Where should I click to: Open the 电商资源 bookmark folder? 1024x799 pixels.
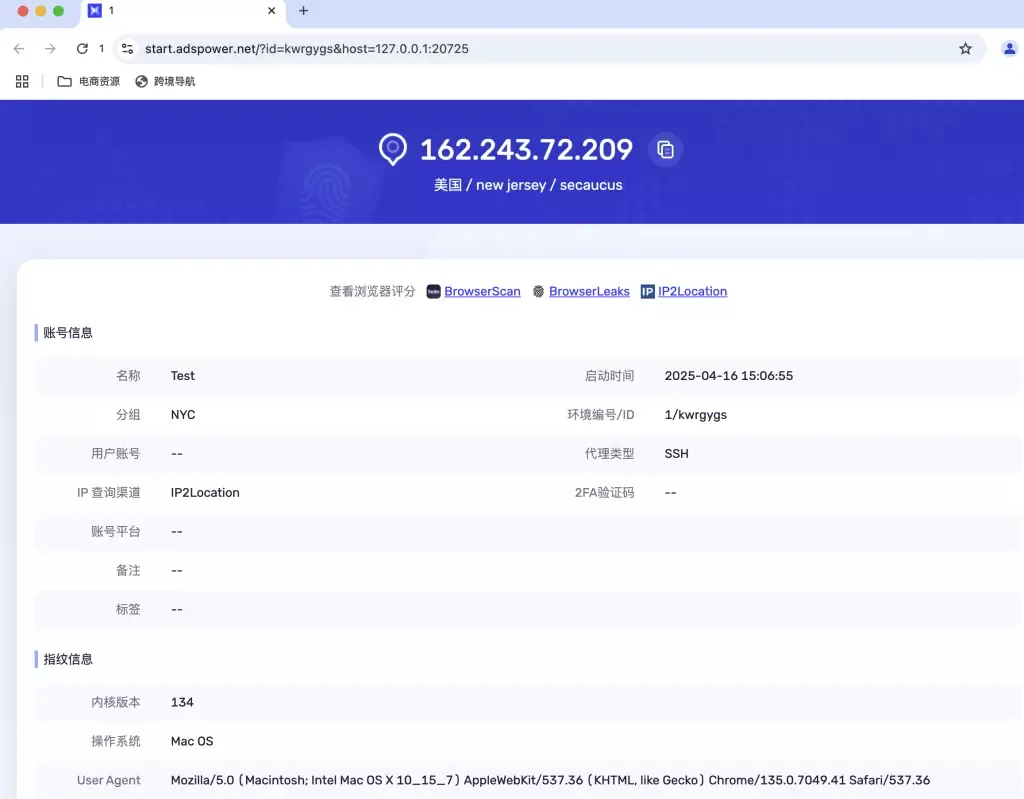coord(89,81)
